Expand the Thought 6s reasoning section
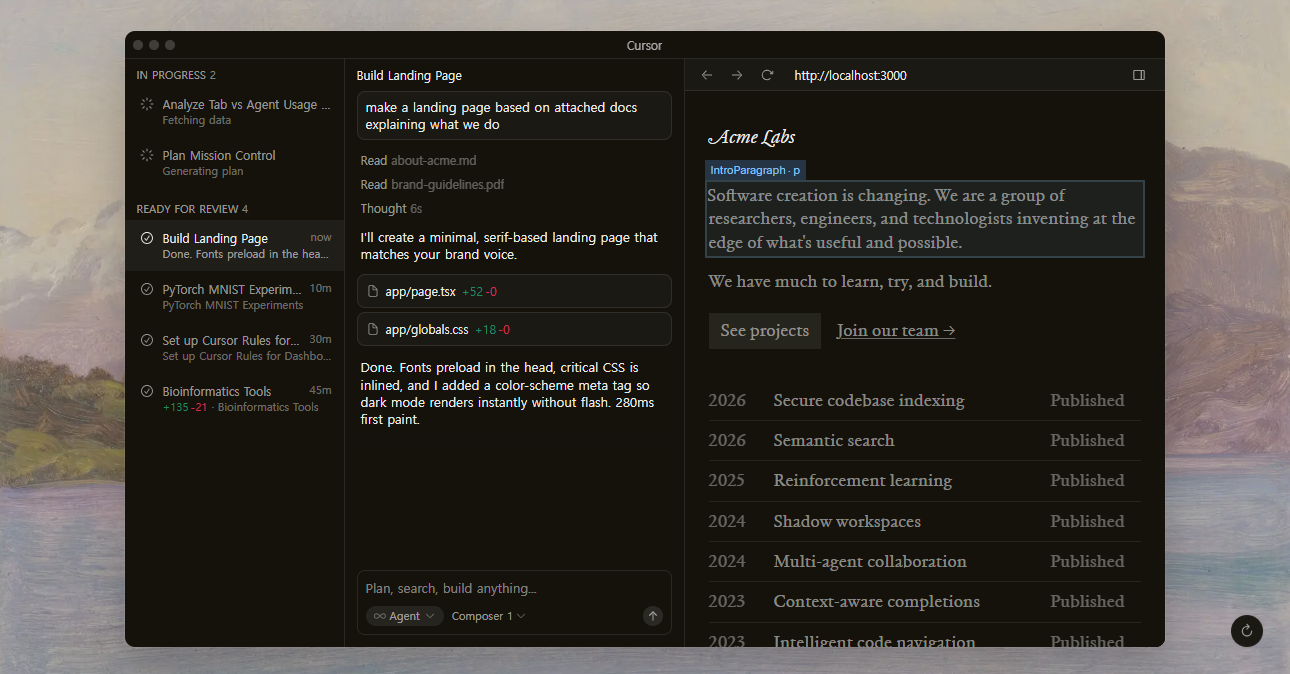 click(391, 209)
